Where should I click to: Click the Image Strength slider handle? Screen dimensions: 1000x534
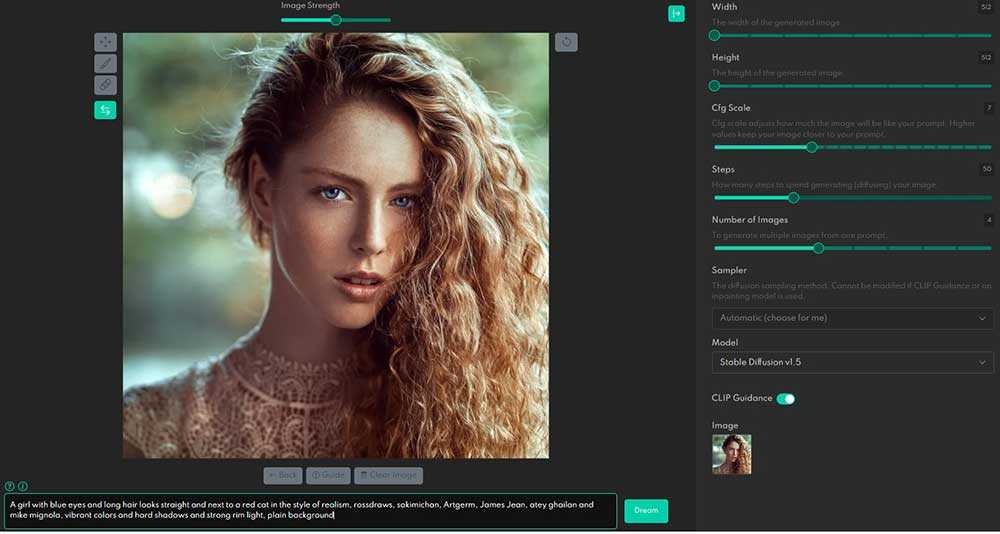(x=336, y=19)
